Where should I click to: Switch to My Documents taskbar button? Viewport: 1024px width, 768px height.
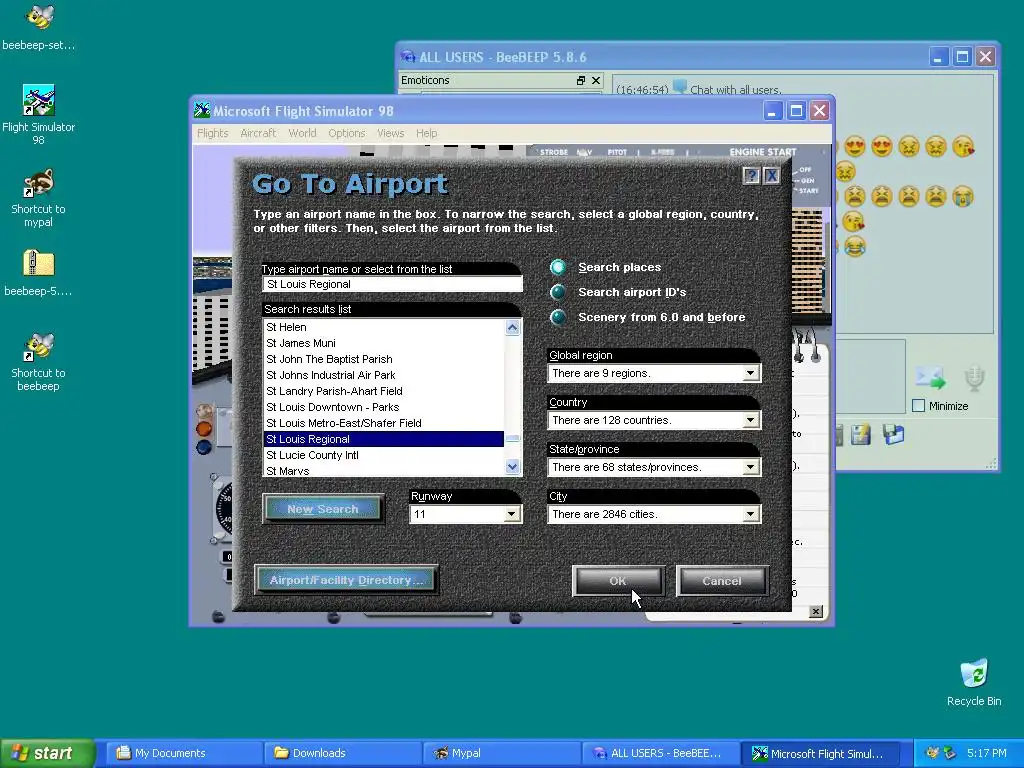coord(184,753)
